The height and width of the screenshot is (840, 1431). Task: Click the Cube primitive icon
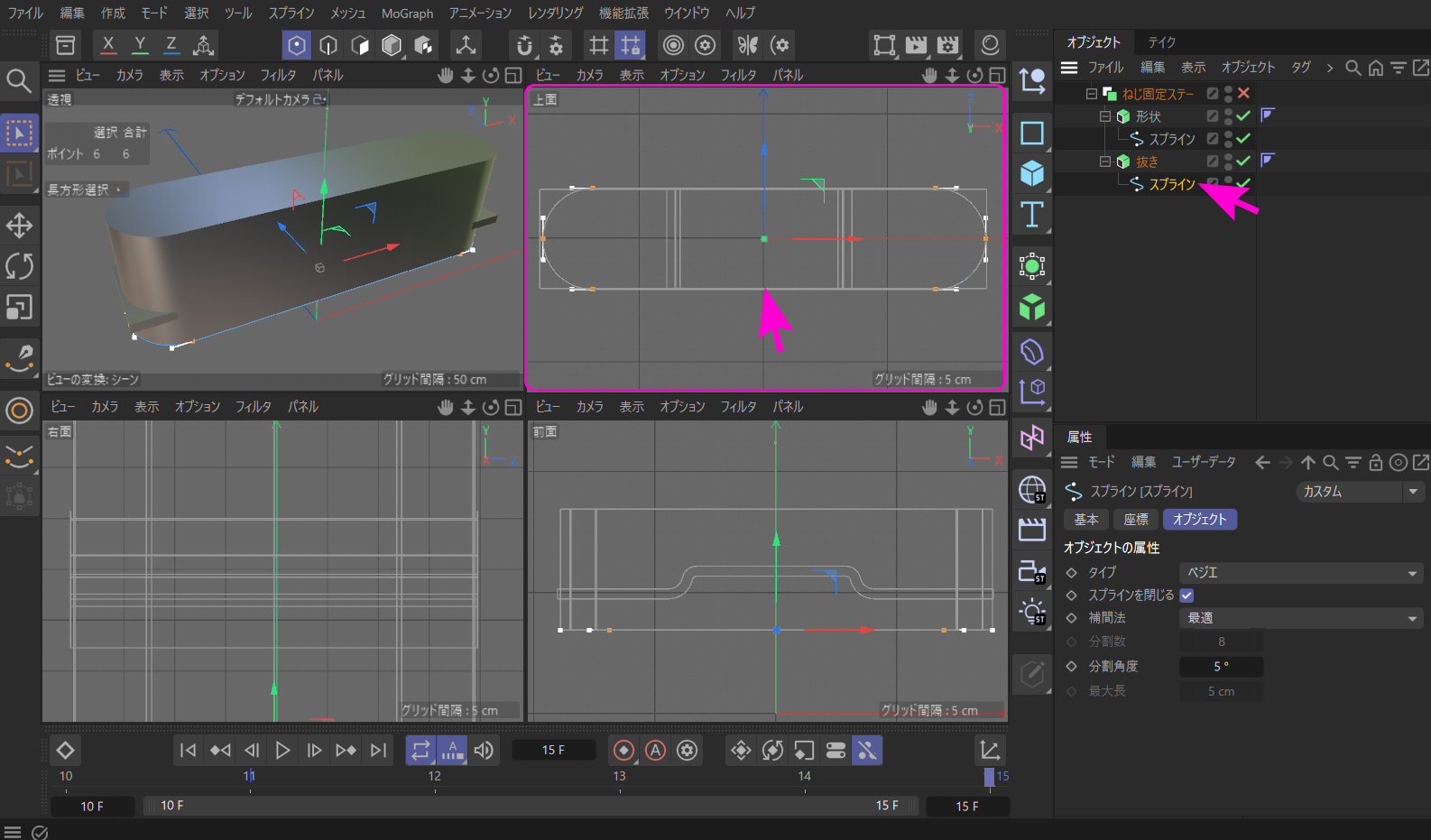[1031, 173]
